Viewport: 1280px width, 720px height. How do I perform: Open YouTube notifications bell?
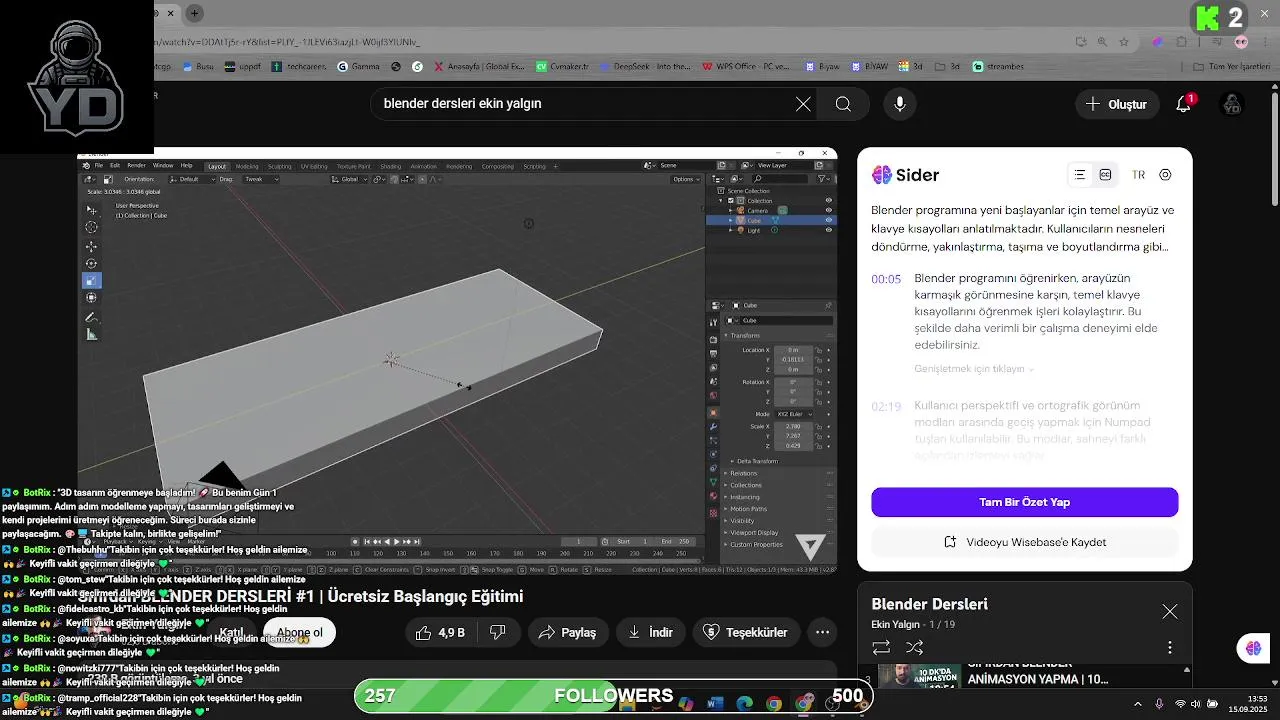[1183, 104]
